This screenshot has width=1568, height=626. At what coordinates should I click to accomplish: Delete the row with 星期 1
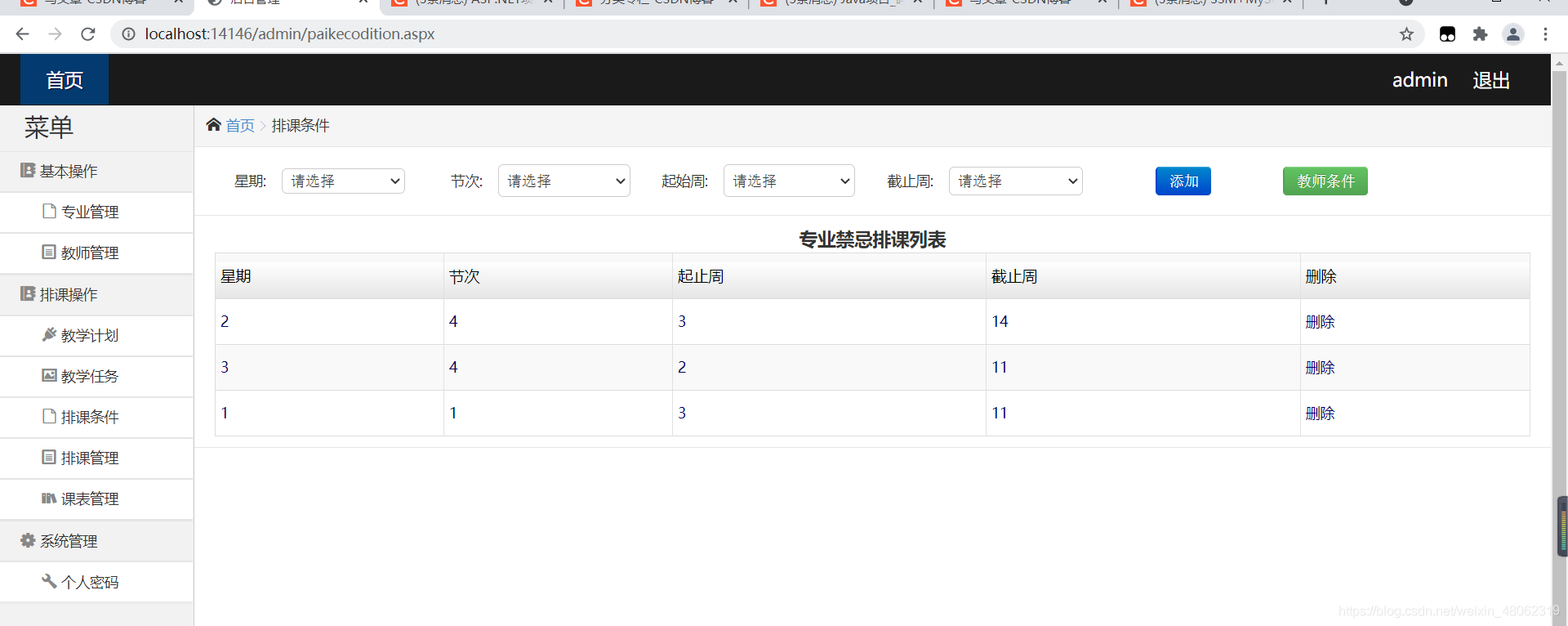pyautogui.click(x=1320, y=414)
